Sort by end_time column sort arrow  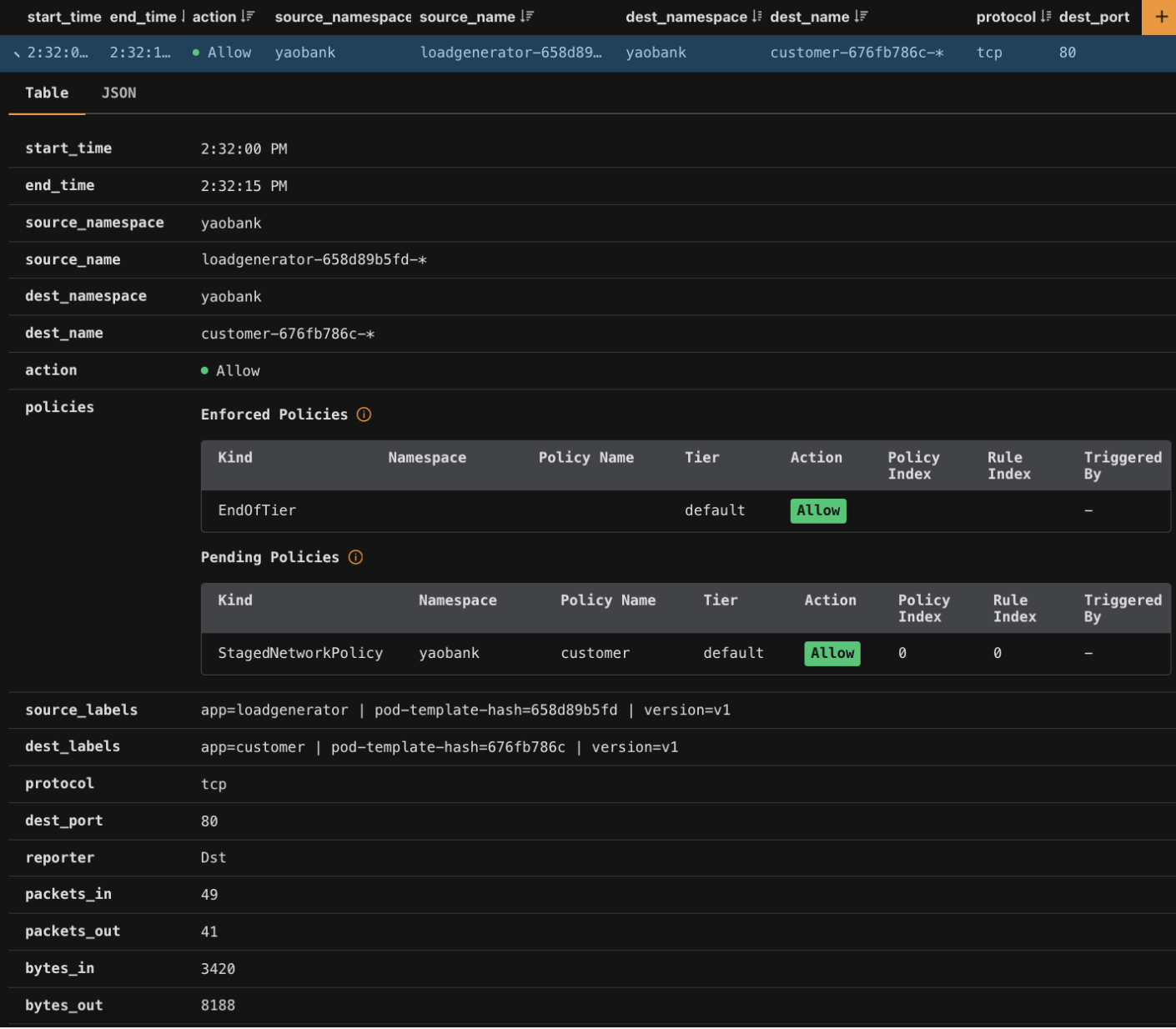pyautogui.click(x=183, y=17)
